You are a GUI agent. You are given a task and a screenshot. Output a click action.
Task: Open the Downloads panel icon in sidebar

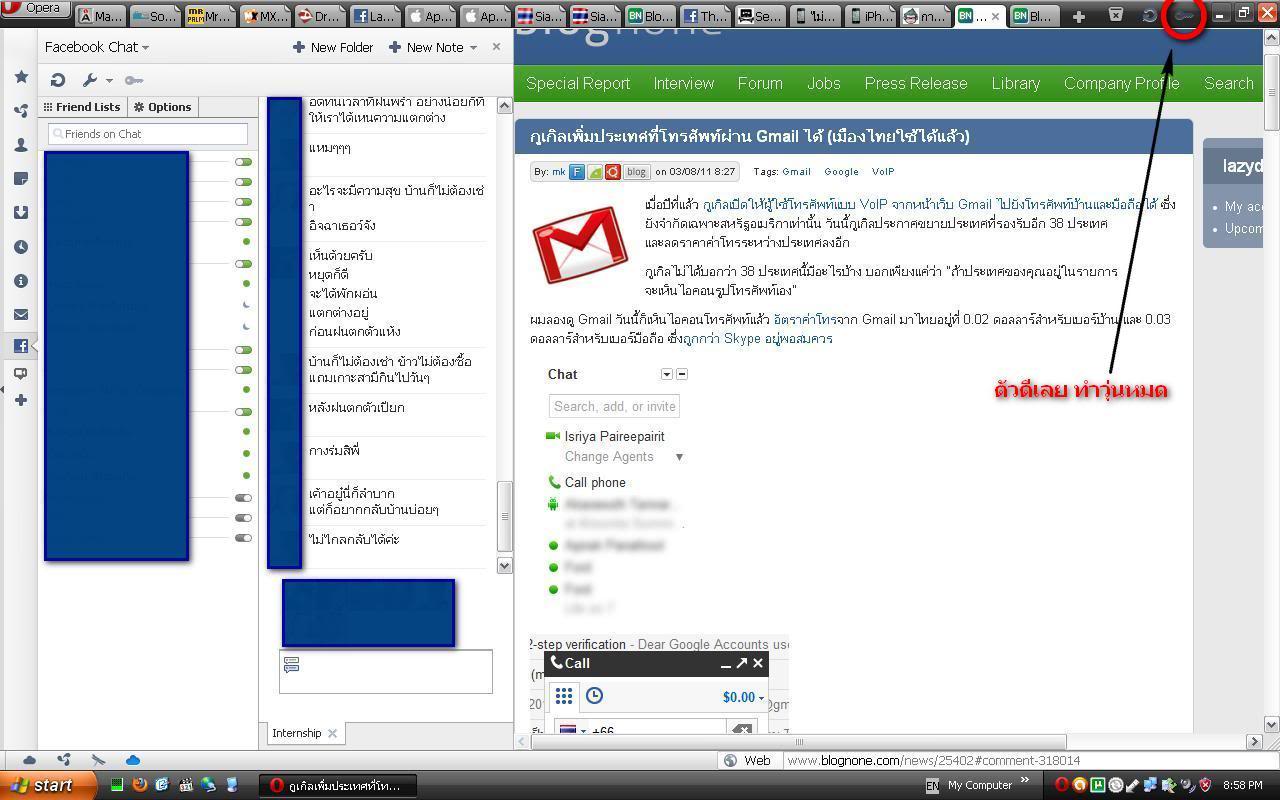21,213
